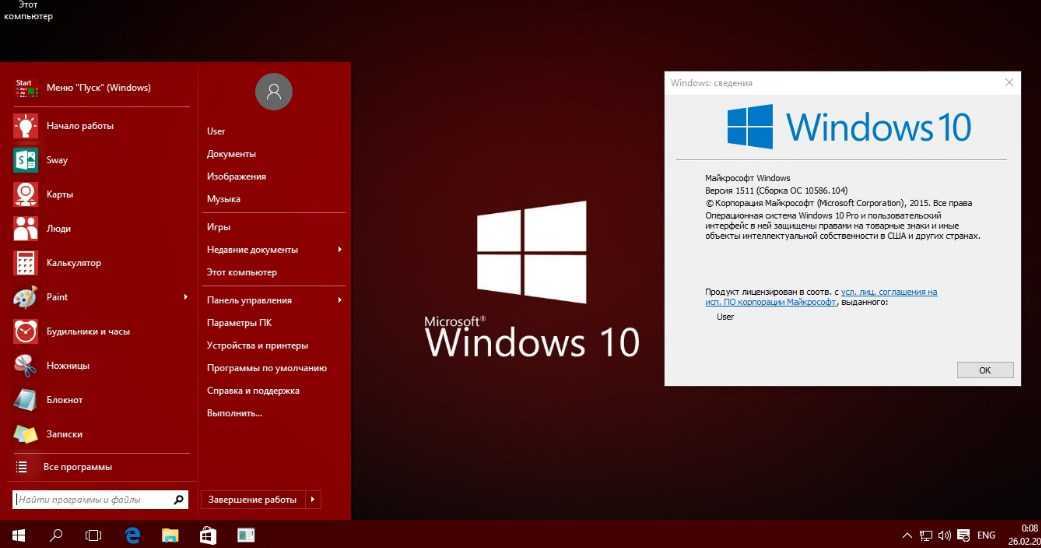Image resolution: width=1041 pixels, height=548 pixels.
Task: Open Изображения in Start menu
Action: [236, 177]
